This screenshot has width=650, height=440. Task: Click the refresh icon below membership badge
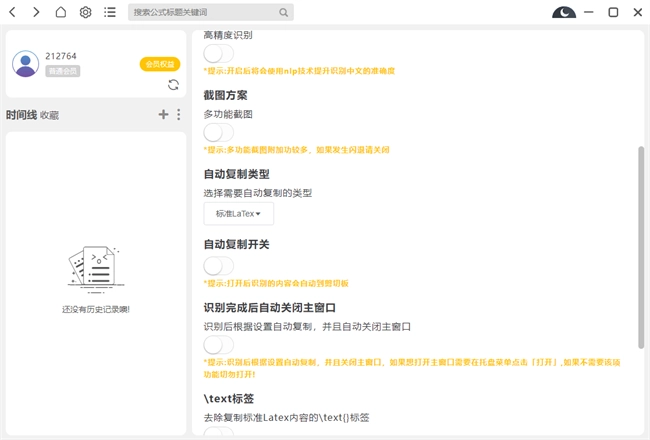click(173, 85)
